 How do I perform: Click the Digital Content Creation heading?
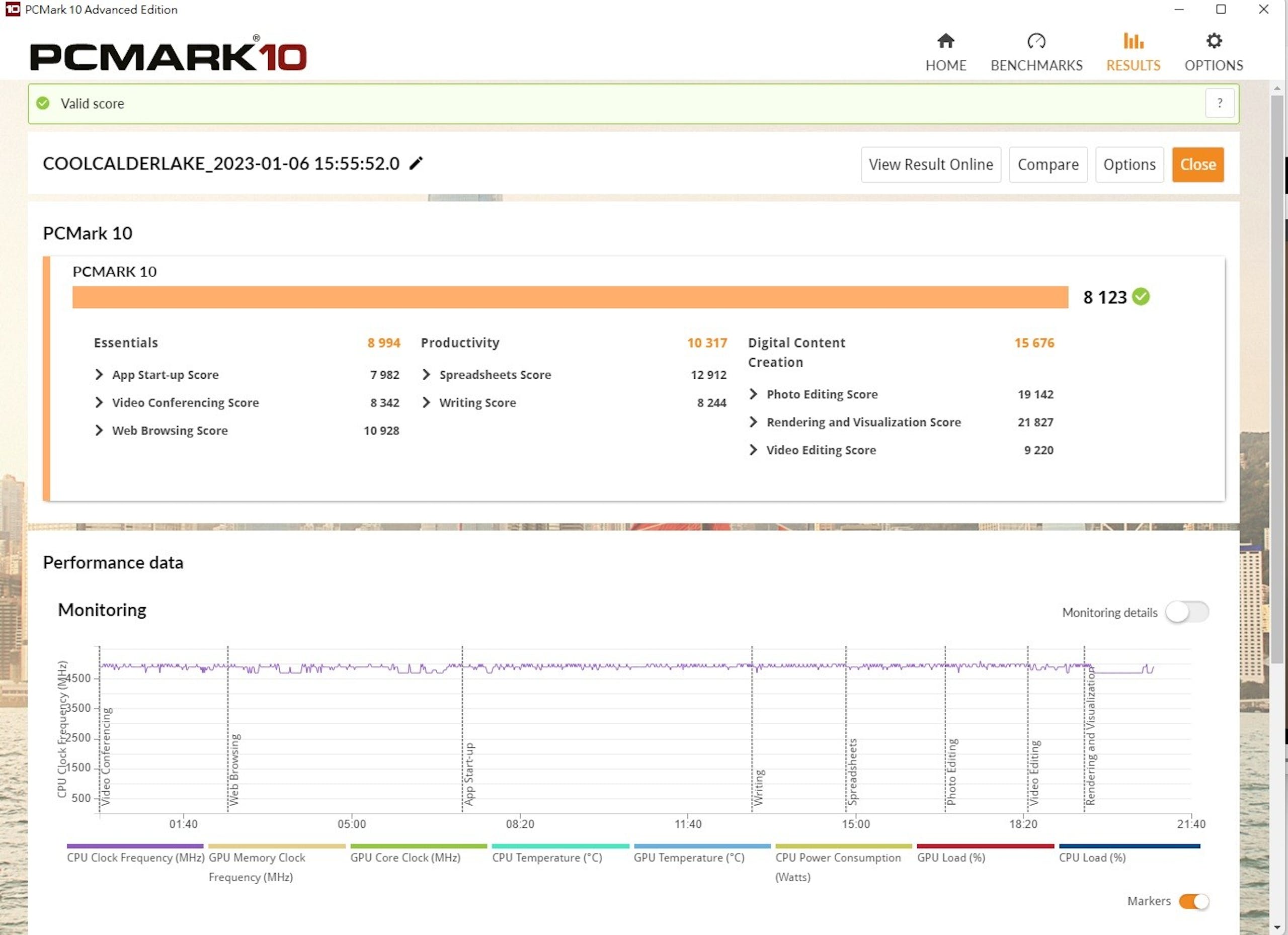coord(796,353)
